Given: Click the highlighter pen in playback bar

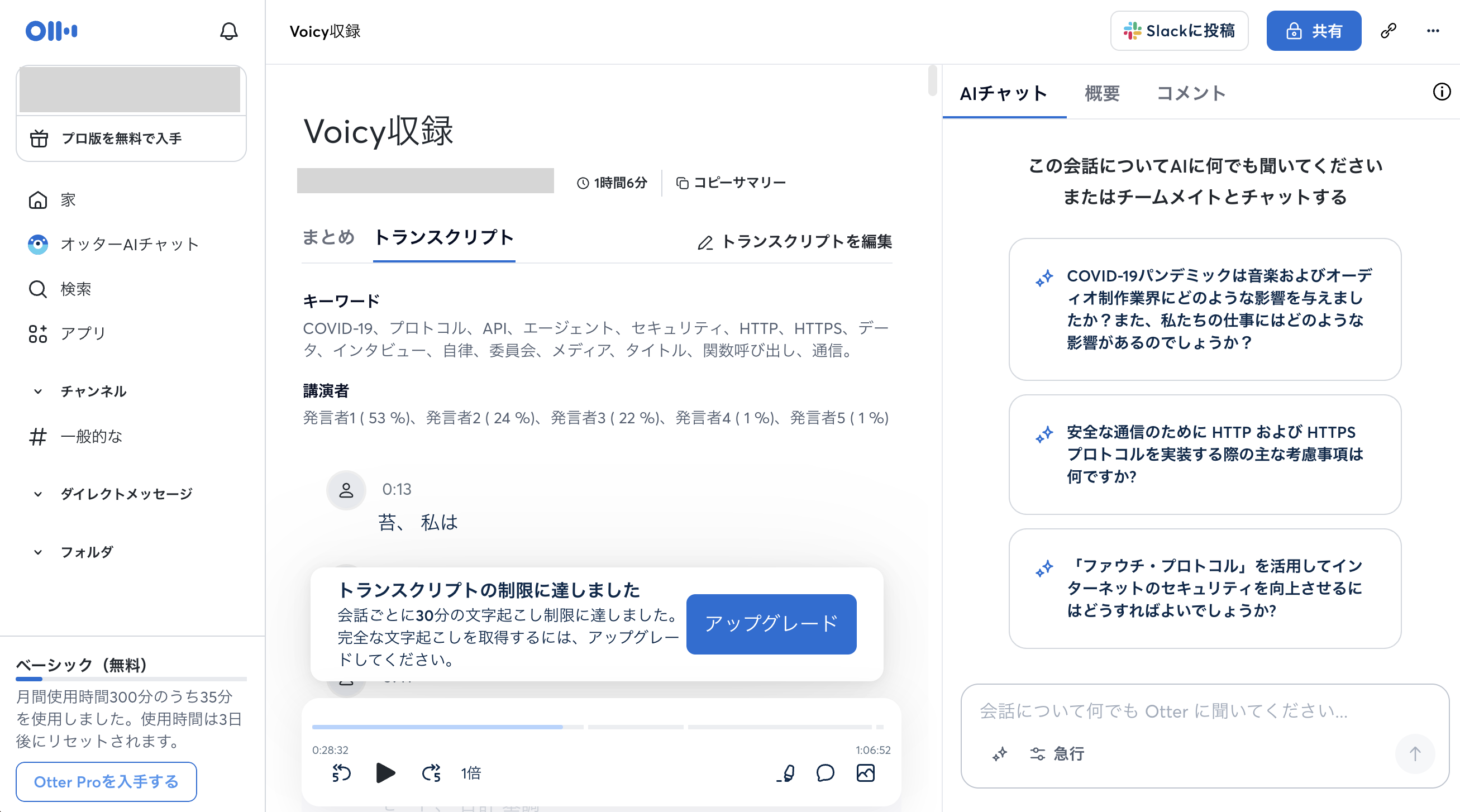Looking at the screenshot, I should coord(786,773).
